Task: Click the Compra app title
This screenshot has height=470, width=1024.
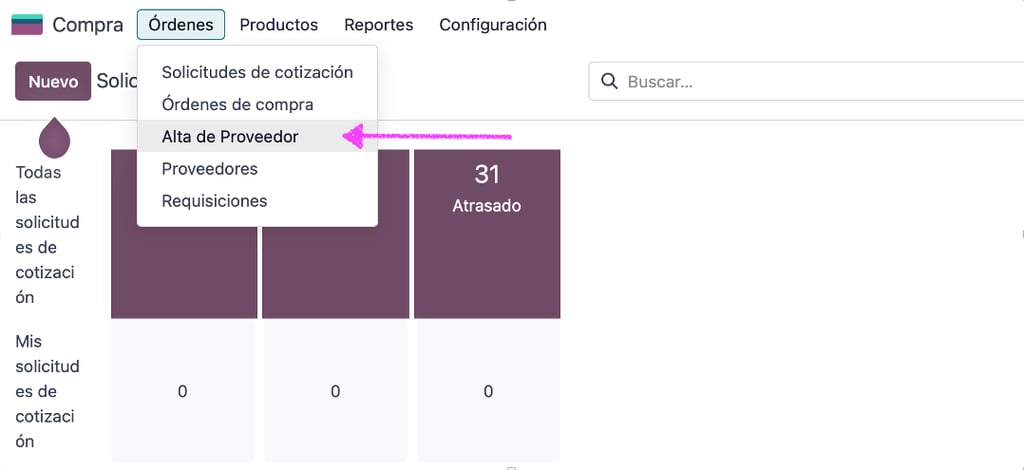Action: [x=88, y=25]
